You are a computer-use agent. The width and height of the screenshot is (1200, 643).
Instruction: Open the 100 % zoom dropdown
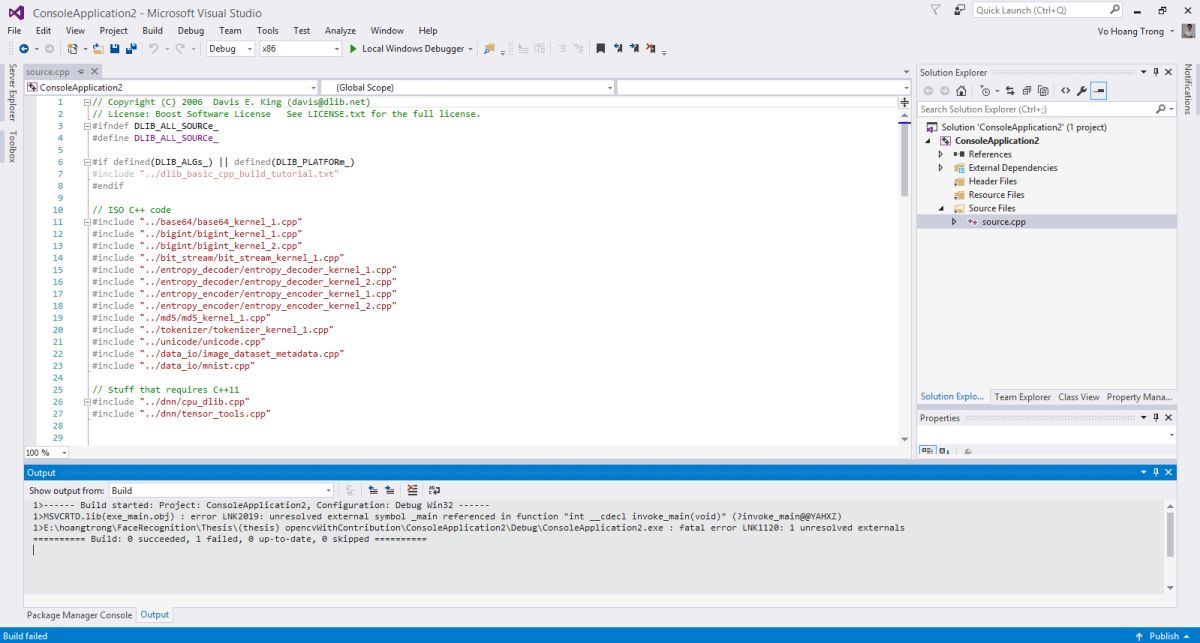tap(46, 453)
